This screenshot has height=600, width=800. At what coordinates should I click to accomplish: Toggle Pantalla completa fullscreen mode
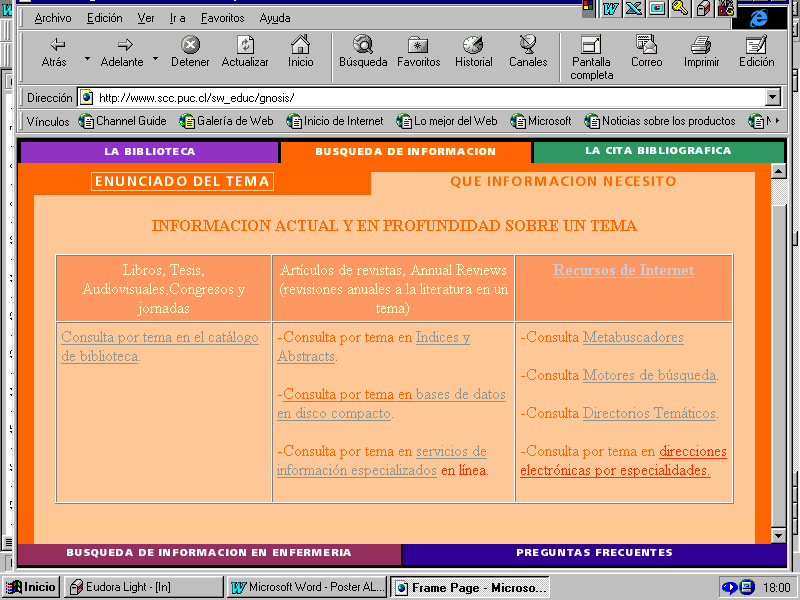591,45
